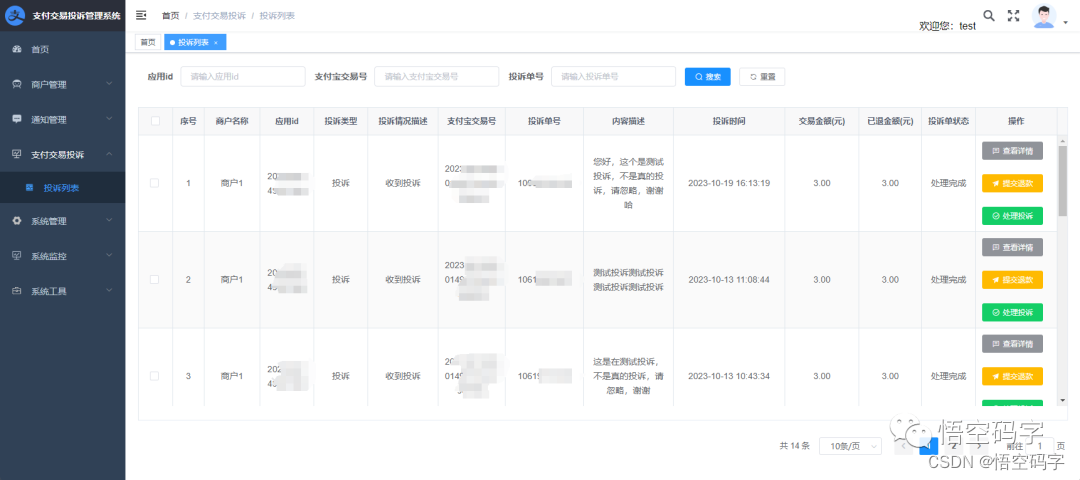
Task: Open 投诉列表 sidebar submenu item
Action: pyautogui.click(x=62, y=187)
